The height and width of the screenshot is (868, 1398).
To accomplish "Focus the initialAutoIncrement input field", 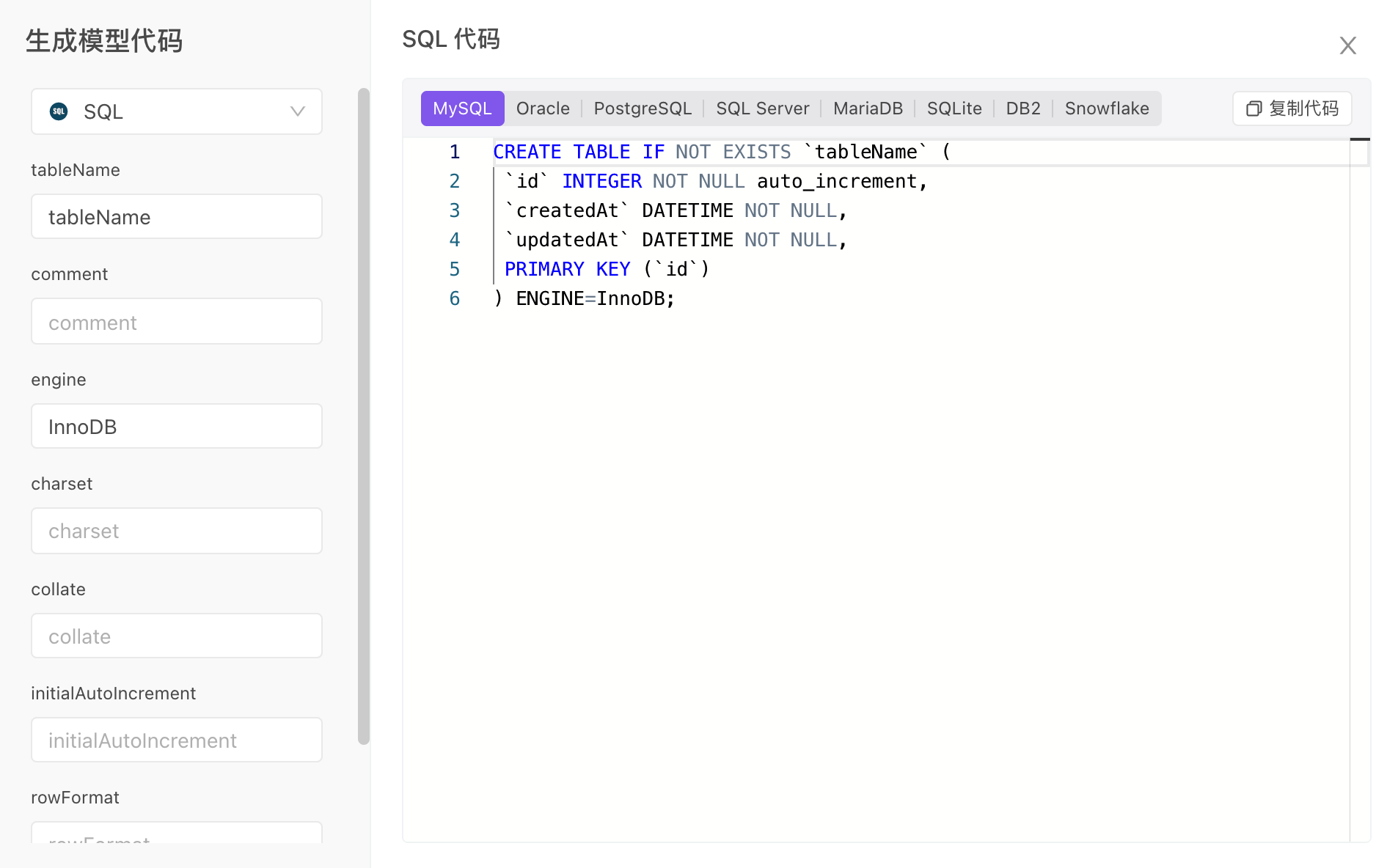I will click(x=177, y=740).
